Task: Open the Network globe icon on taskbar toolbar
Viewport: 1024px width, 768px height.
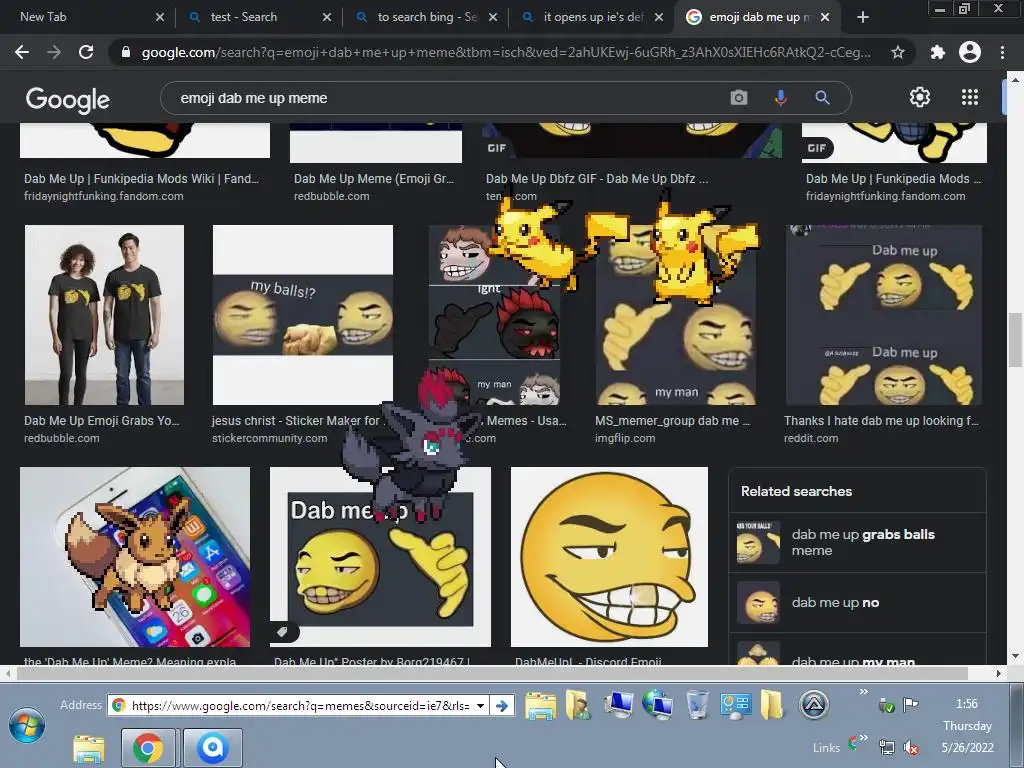Action: 658,705
